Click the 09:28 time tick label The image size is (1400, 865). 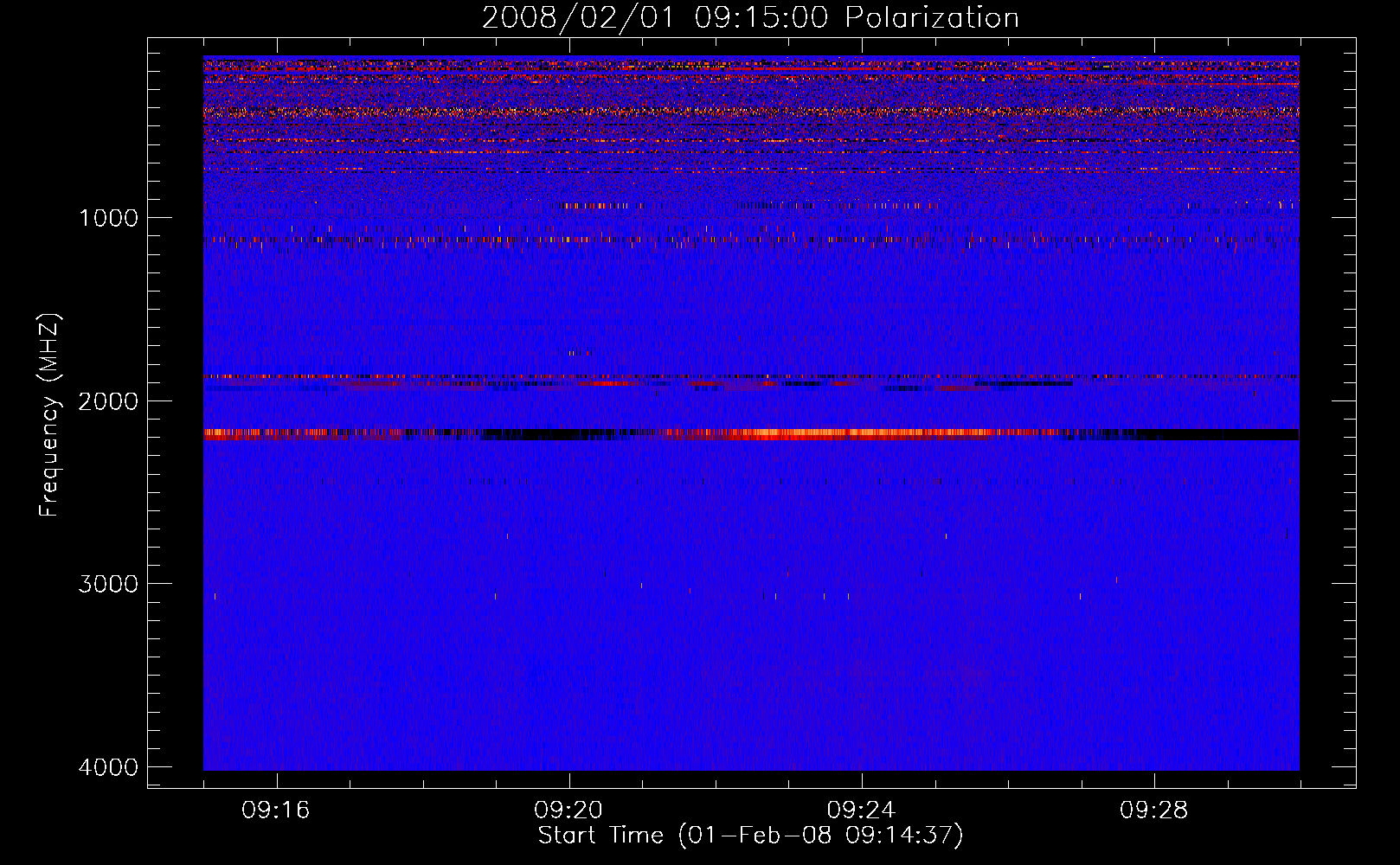tap(1153, 811)
